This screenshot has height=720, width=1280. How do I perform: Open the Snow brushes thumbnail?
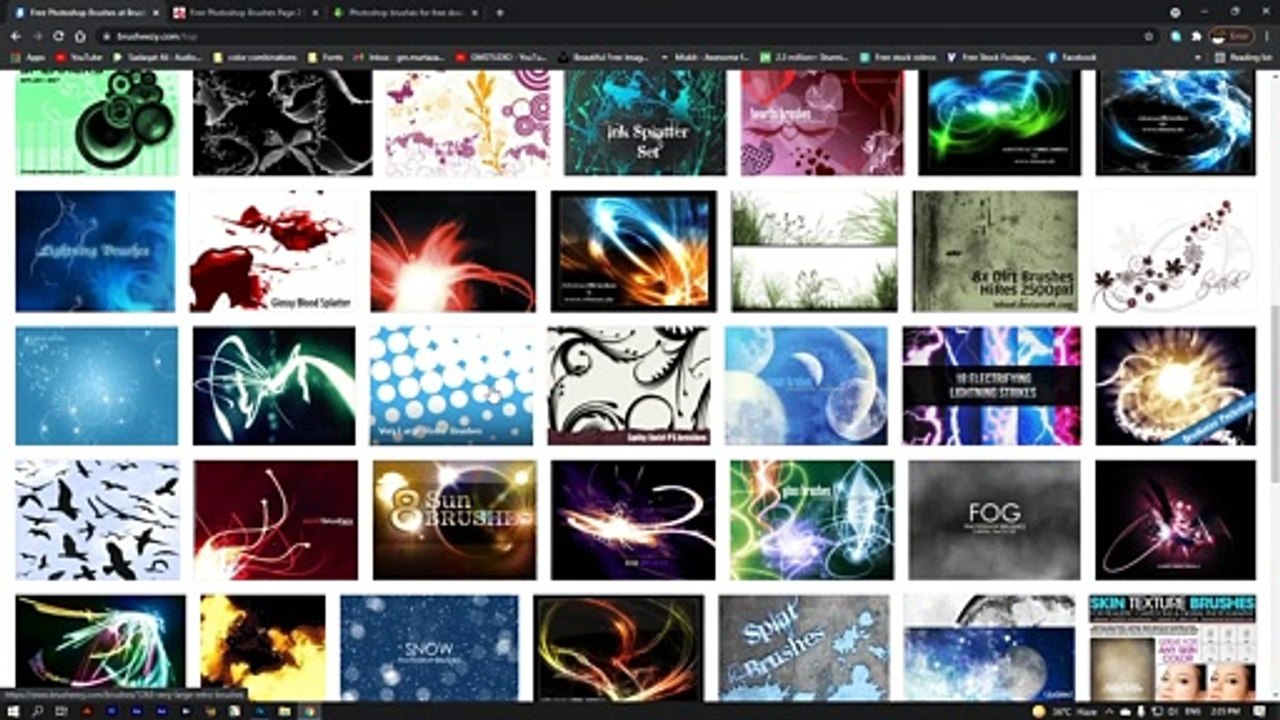point(430,648)
